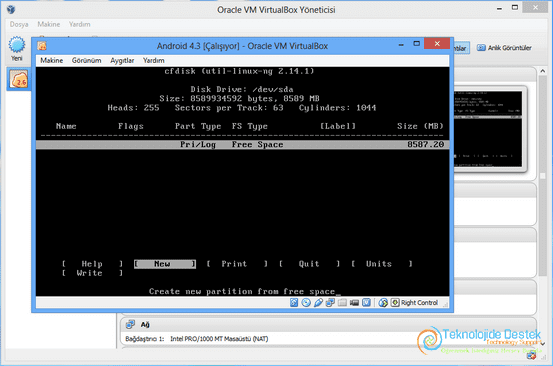Click the Quit option in cfdisk
This screenshot has width=553, height=366.
[x=309, y=264]
